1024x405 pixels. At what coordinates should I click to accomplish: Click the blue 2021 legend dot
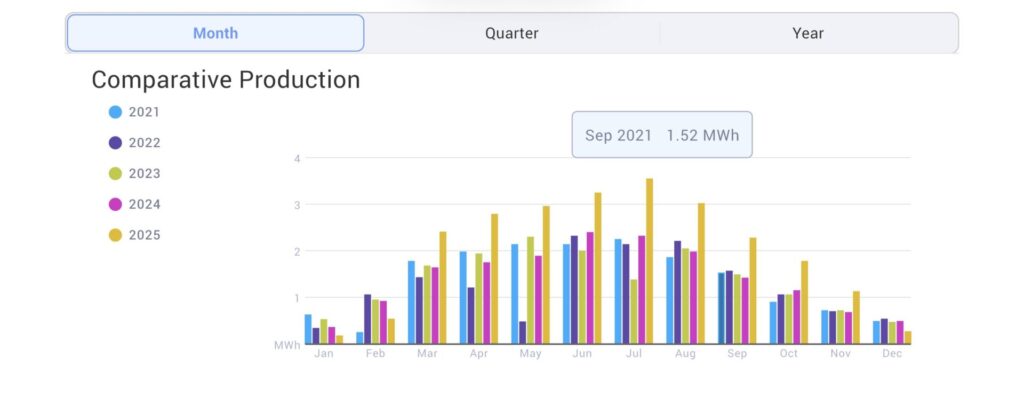pos(115,112)
